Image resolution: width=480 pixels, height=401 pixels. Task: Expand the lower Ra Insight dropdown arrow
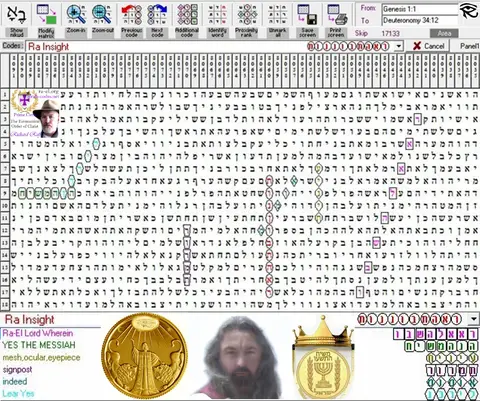pos(473,319)
